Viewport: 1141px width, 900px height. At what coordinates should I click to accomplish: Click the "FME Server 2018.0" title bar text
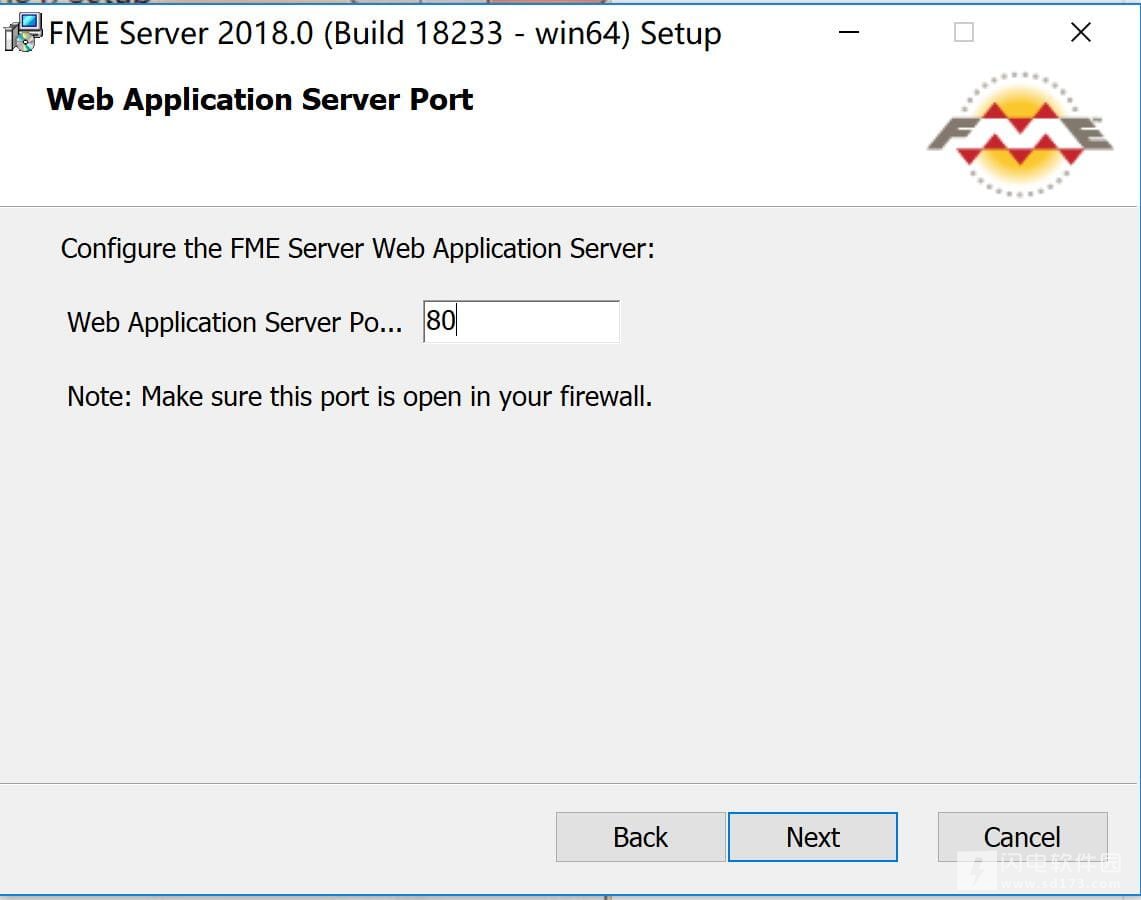pyautogui.click(x=181, y=33)
